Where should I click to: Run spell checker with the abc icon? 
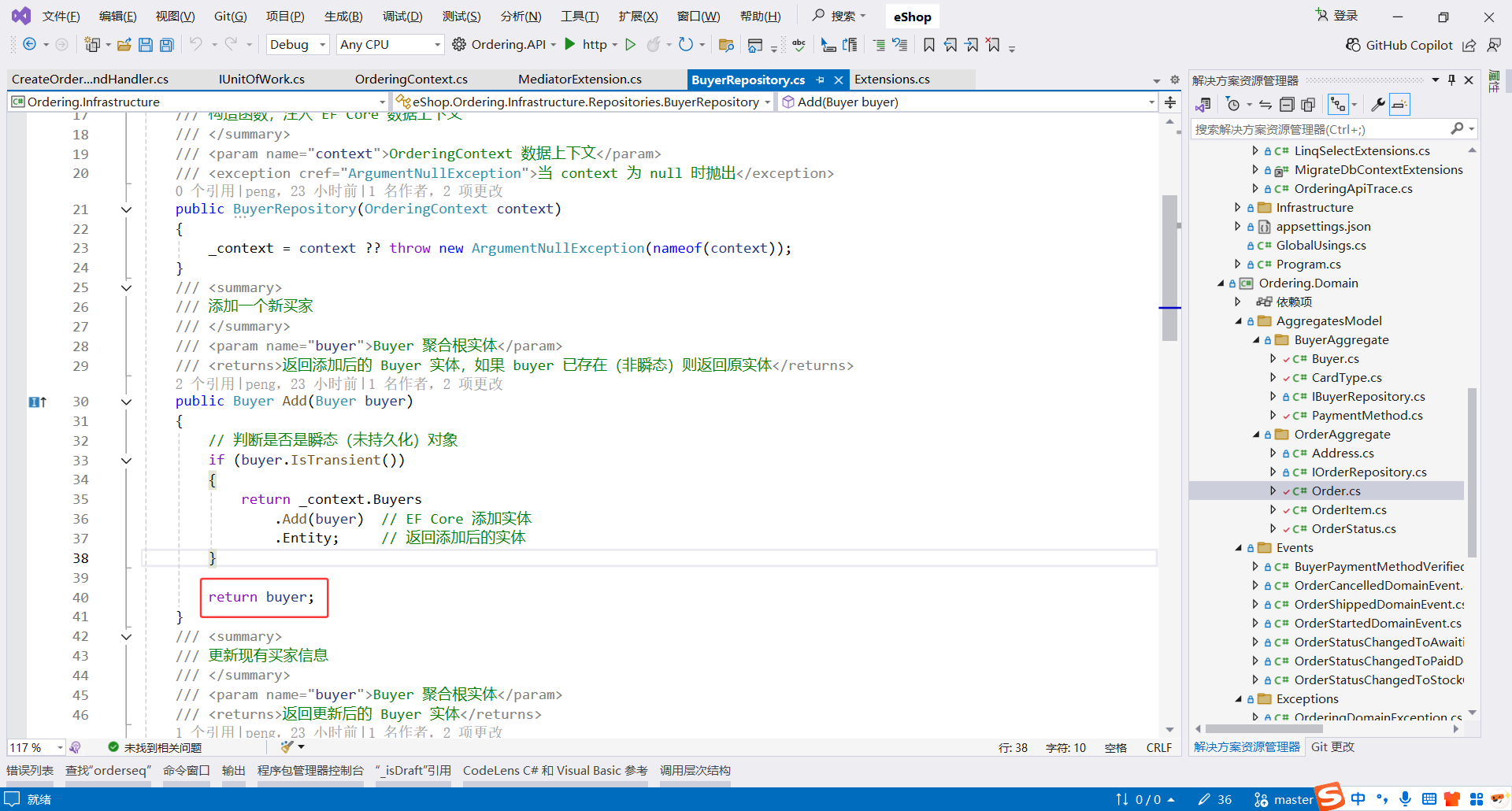[799, 44]
